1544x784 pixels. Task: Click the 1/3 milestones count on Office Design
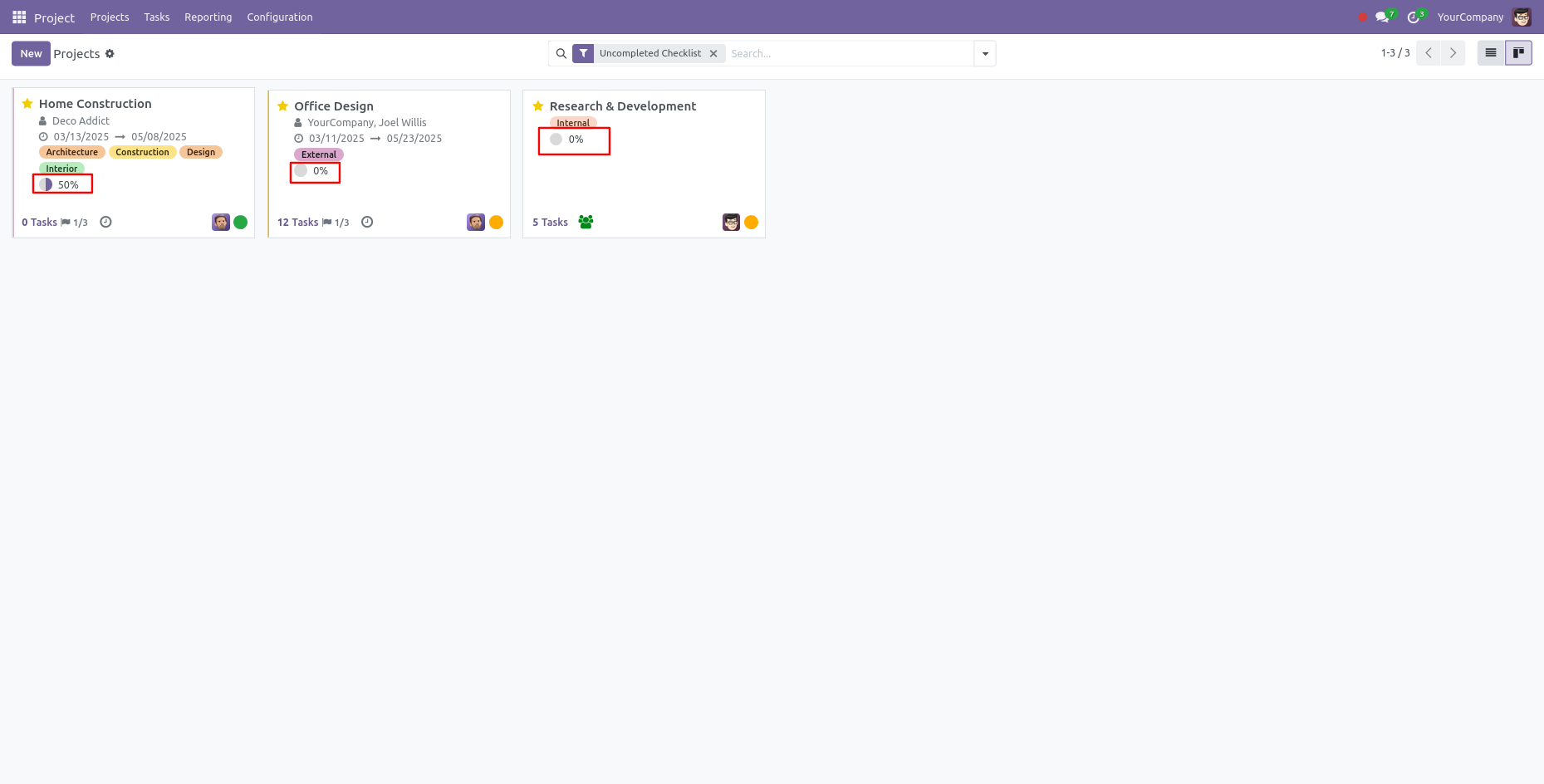[x=341, y=223]
